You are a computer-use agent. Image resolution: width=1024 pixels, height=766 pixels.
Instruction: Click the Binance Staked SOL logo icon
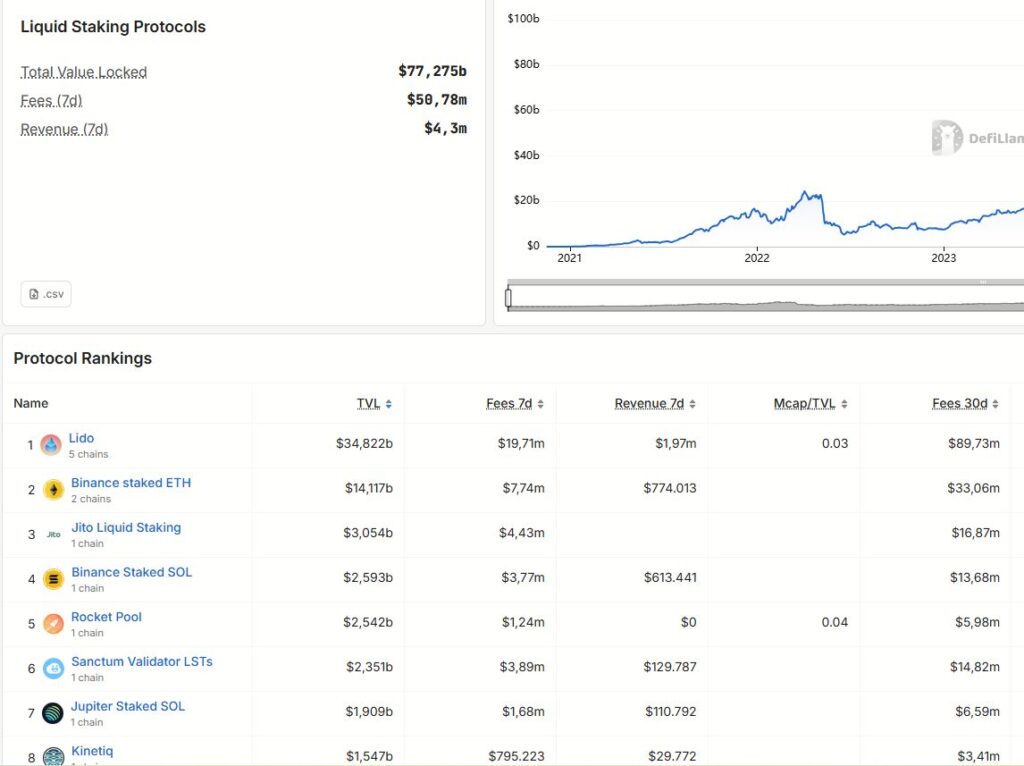click(53, 579)
